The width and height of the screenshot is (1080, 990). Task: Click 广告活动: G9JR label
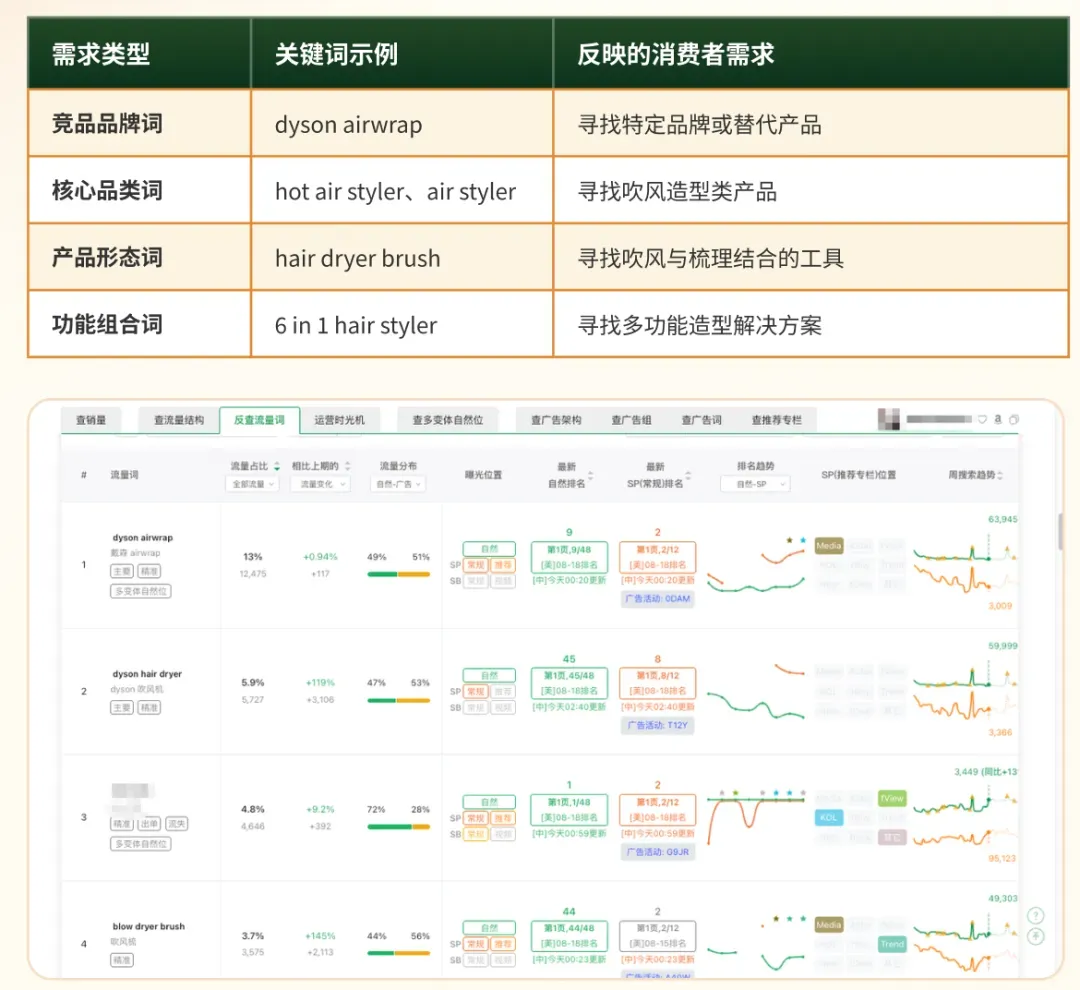[x=657, y=852]
